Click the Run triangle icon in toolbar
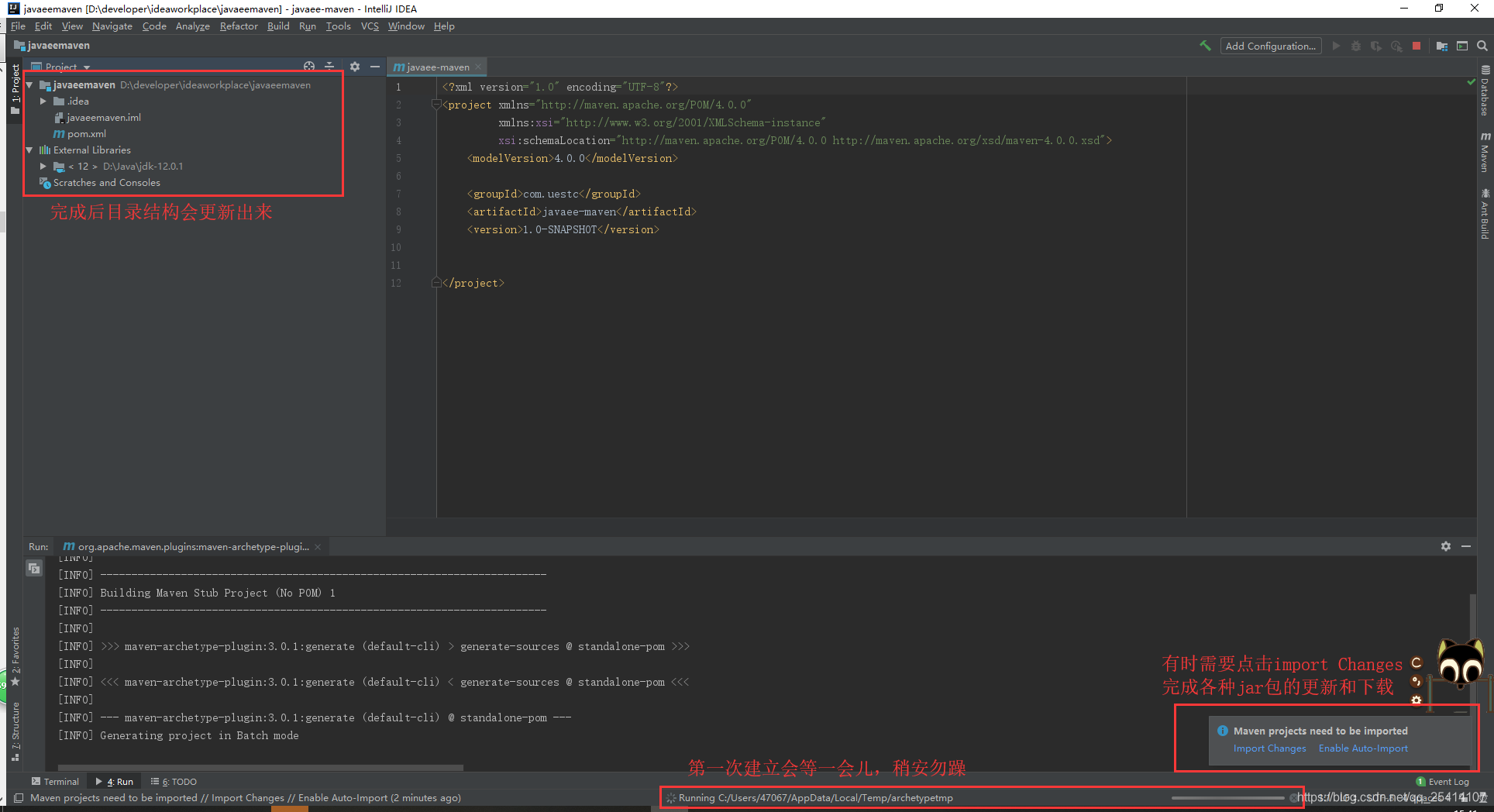This screenshot has width=1494, height=812. (1336, 46)
